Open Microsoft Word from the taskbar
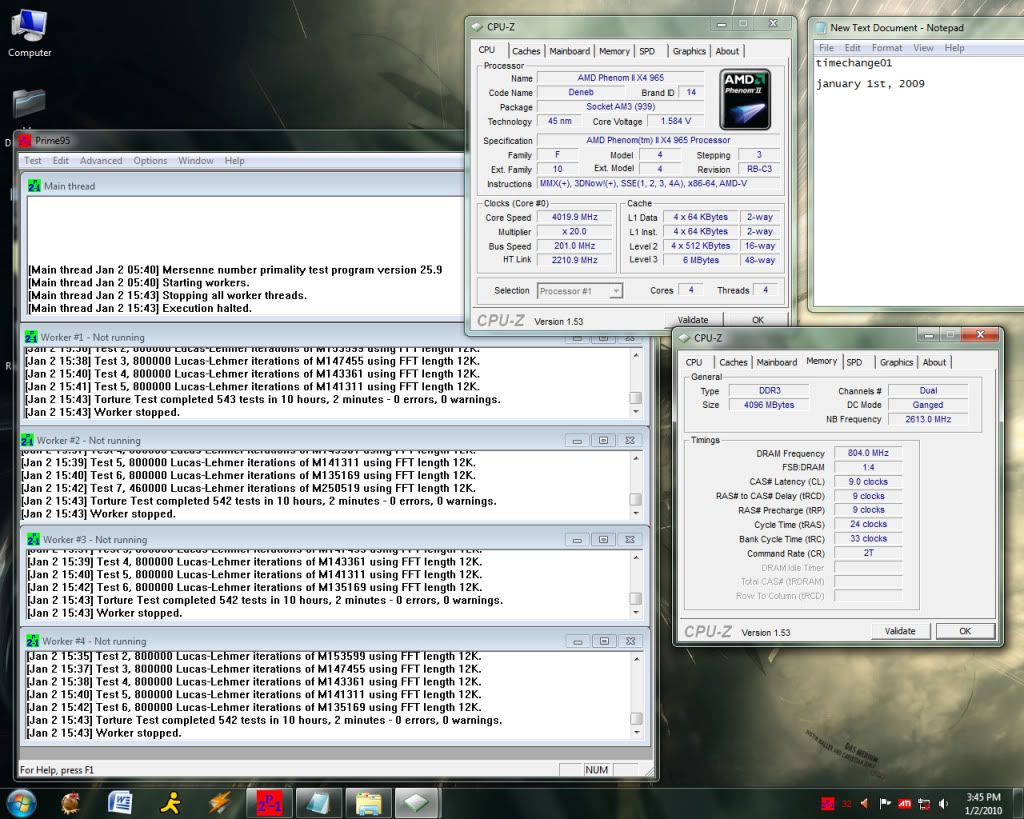The image size is (1024, 819). click(x=120, y=802)
